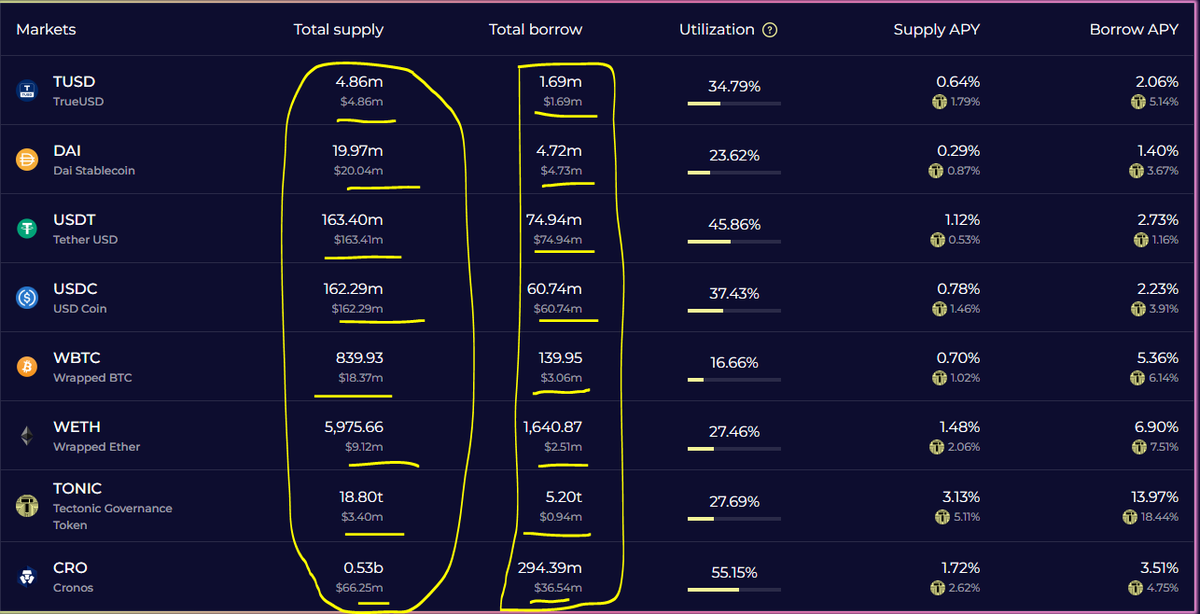This screenshot has height=614, width=1200.
Task: Open the USDT market name
Action: pos(74,220)
